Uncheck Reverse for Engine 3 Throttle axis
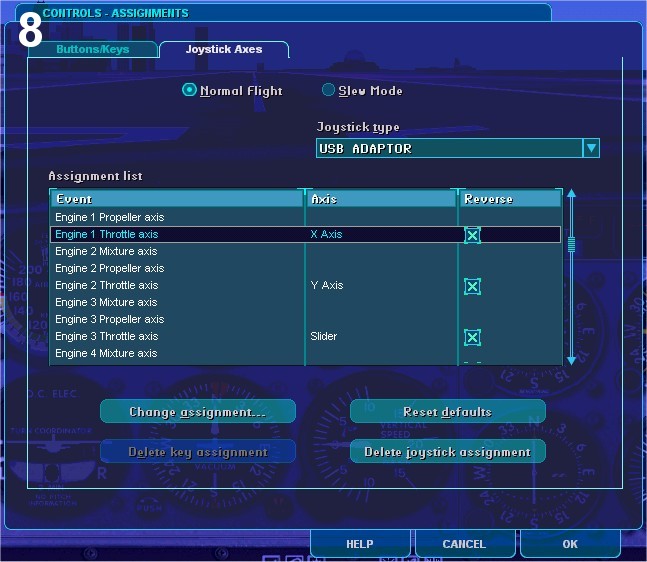The image size is (647, 562). coord(472,337)
